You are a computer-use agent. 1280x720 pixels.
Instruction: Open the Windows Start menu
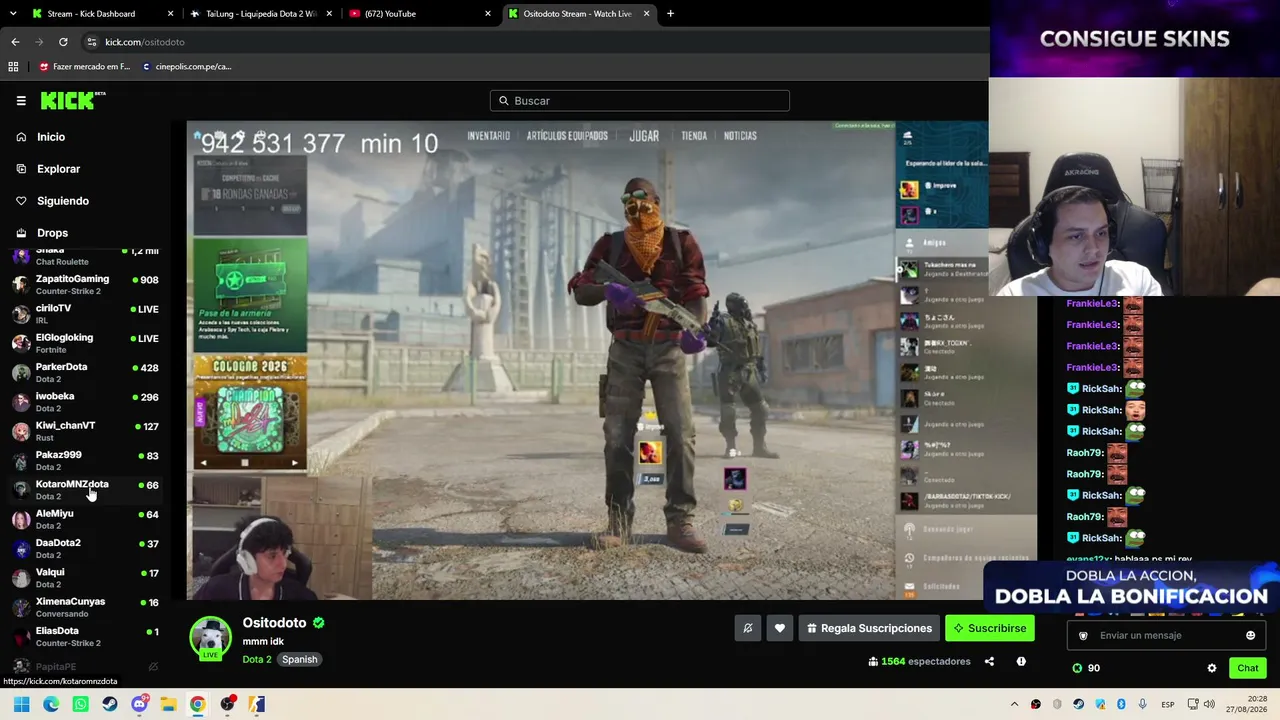[21, 704]
